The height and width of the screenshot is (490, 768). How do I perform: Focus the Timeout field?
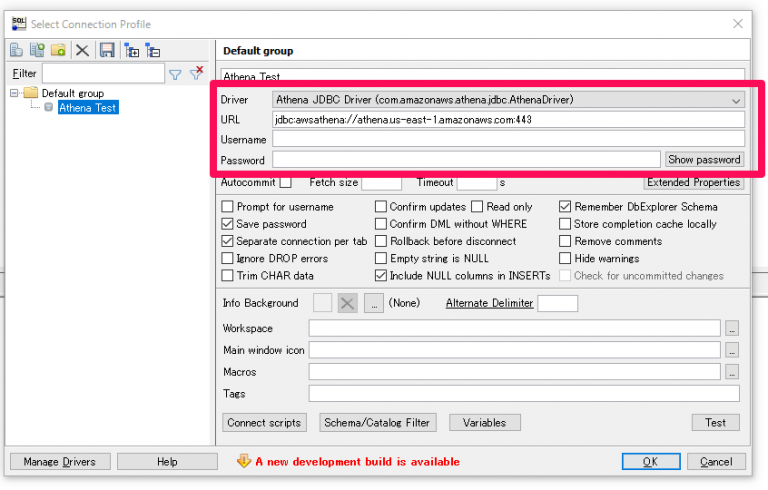[x=477, y=183]
